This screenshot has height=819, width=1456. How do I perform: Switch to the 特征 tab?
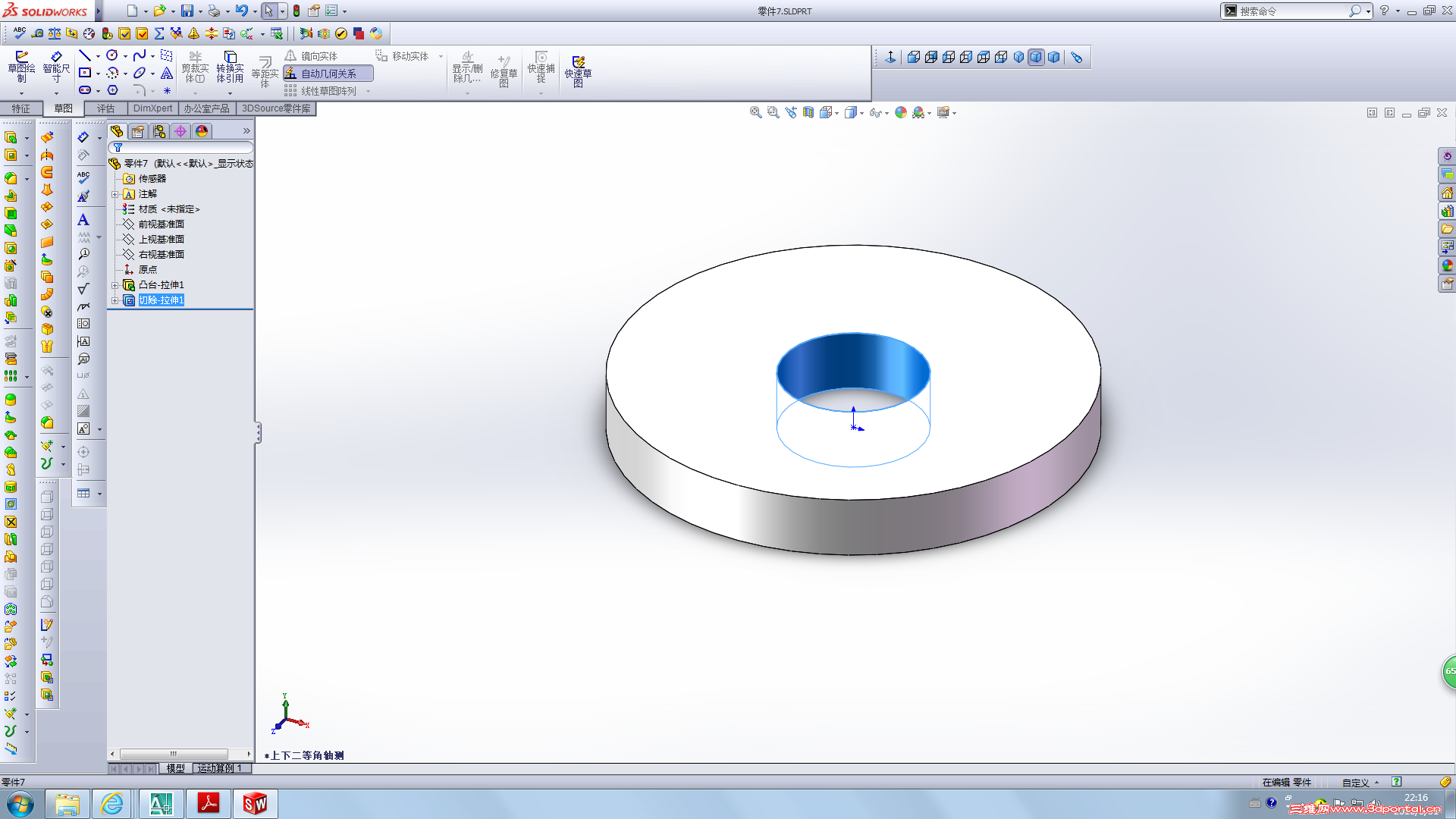tap(21, 108)
